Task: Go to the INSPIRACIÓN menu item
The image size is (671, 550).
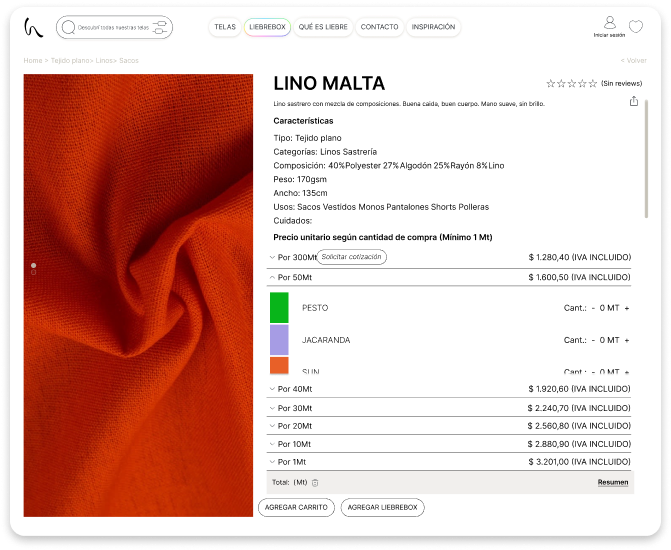Action: pos(433,27)
